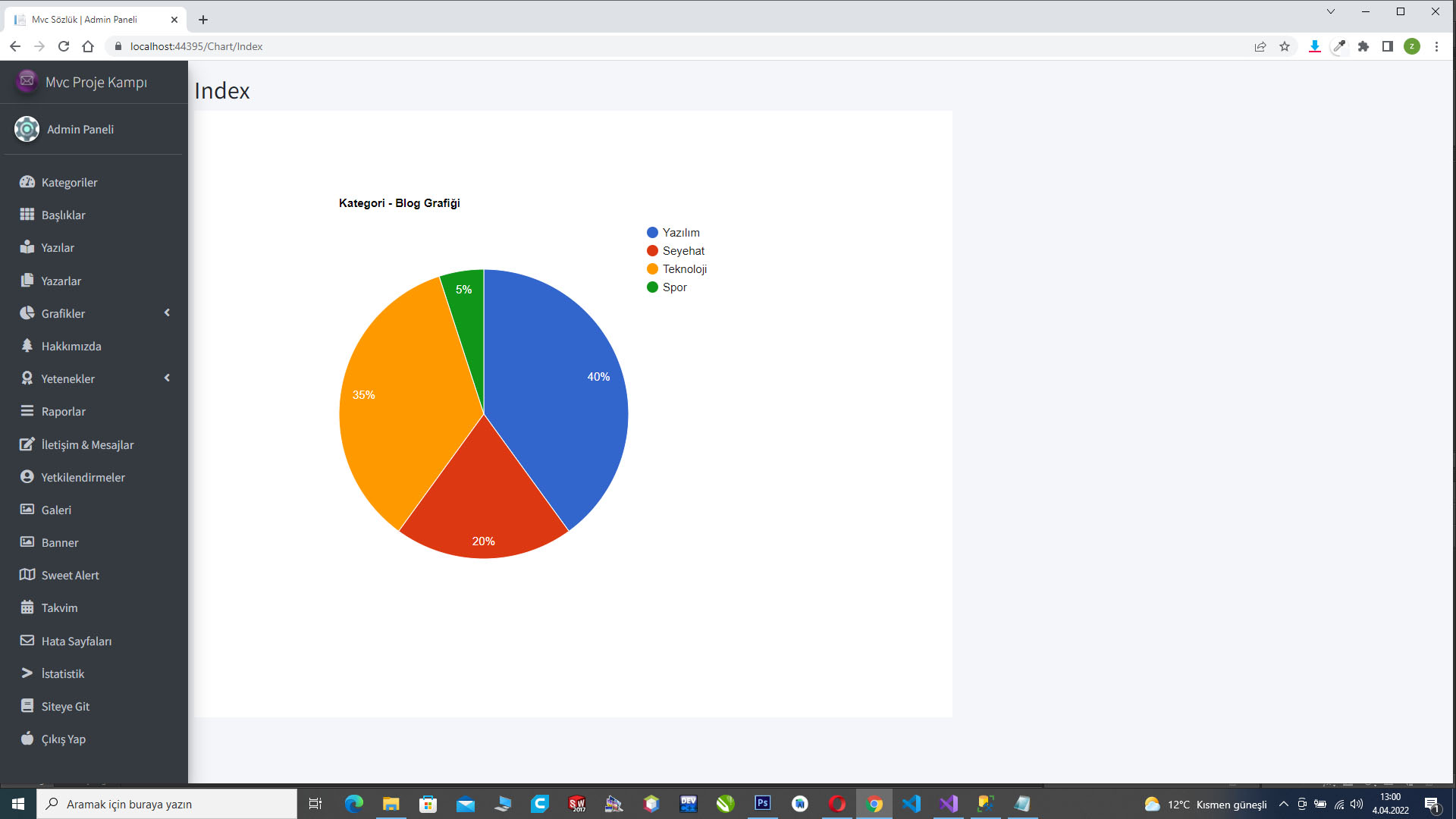The image size is (1456, 819).
Task: Click the red Seyehat legend swatch
Action: pyautogui.click(x=652, y=250)
